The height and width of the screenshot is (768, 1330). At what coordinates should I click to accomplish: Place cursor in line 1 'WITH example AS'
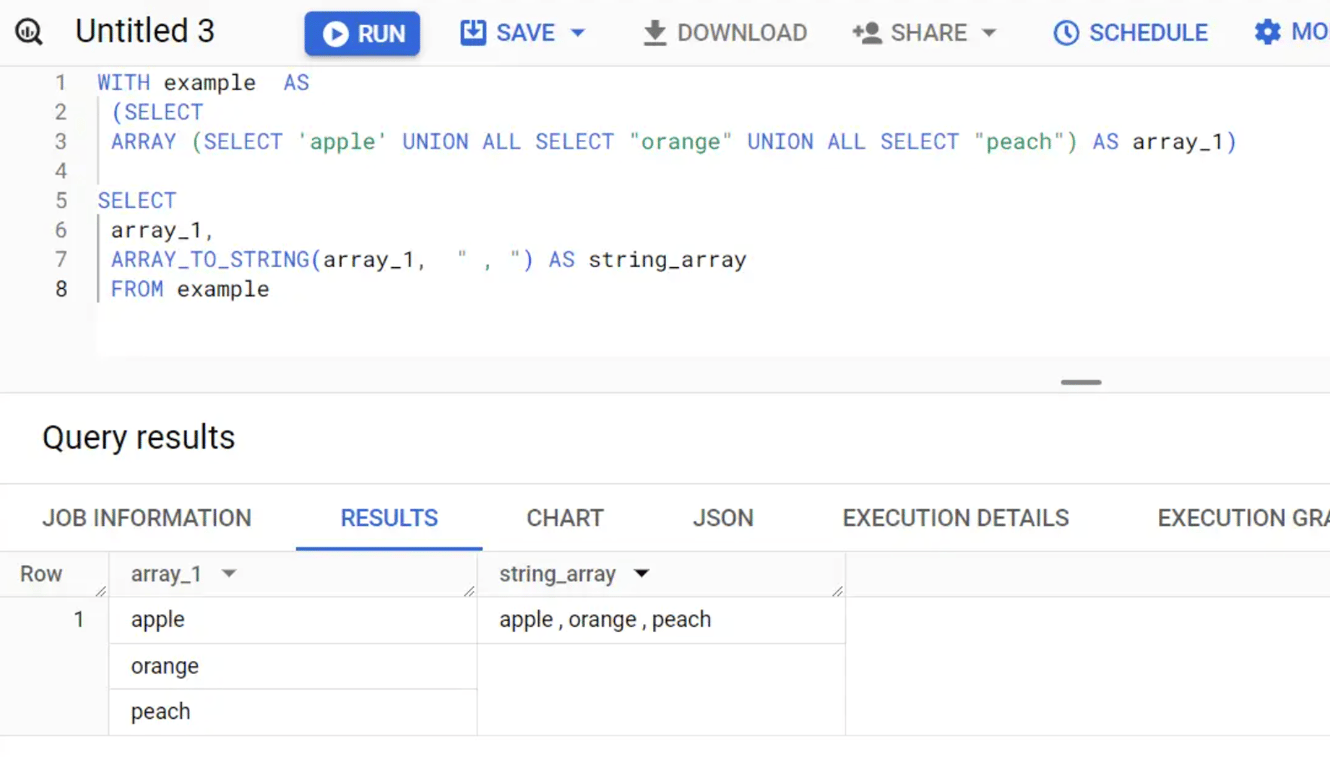click(x=203, y=83)
